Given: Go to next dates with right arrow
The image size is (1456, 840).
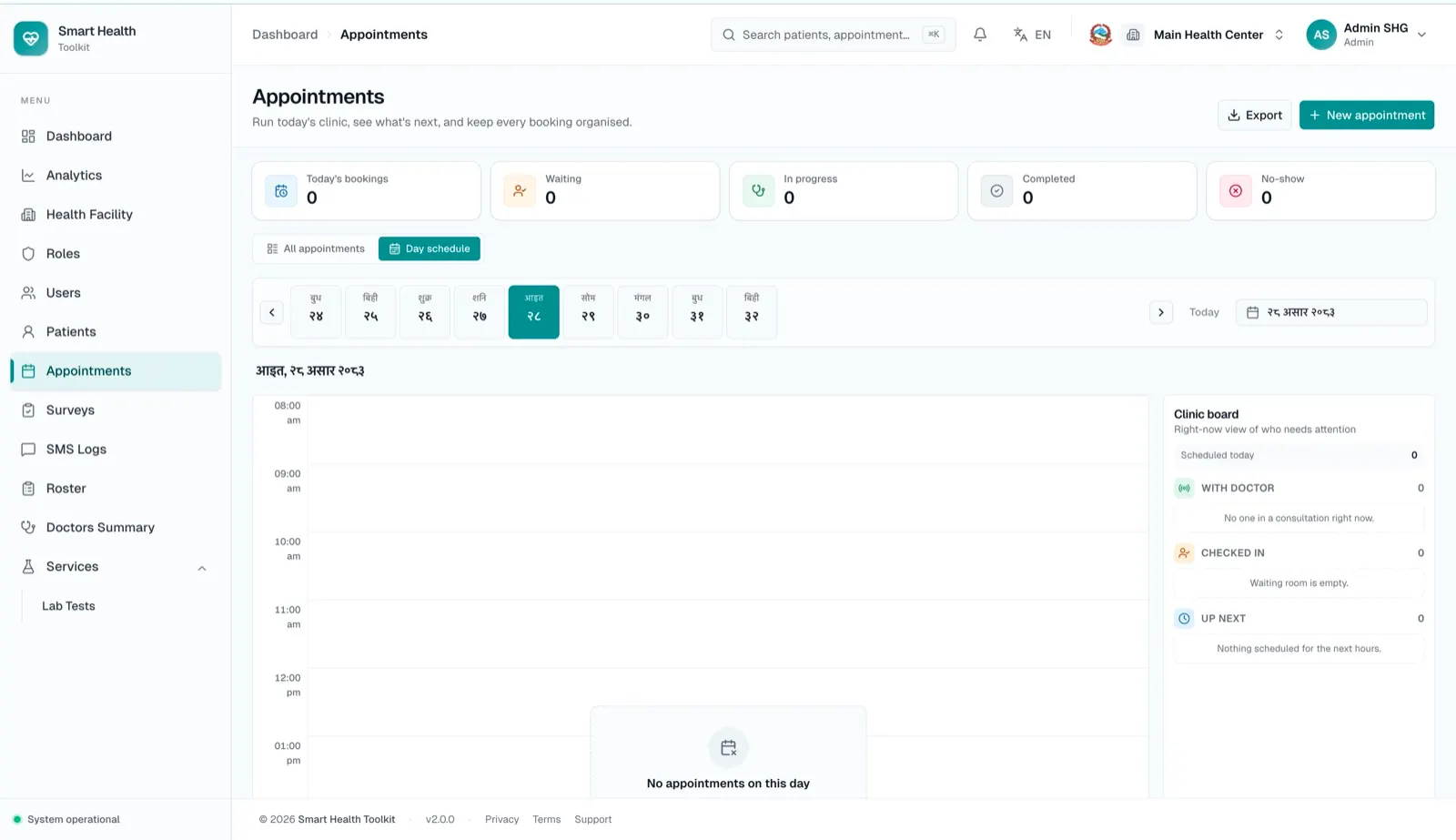Looking at the screenshot, I should [x=1160, y=312].
